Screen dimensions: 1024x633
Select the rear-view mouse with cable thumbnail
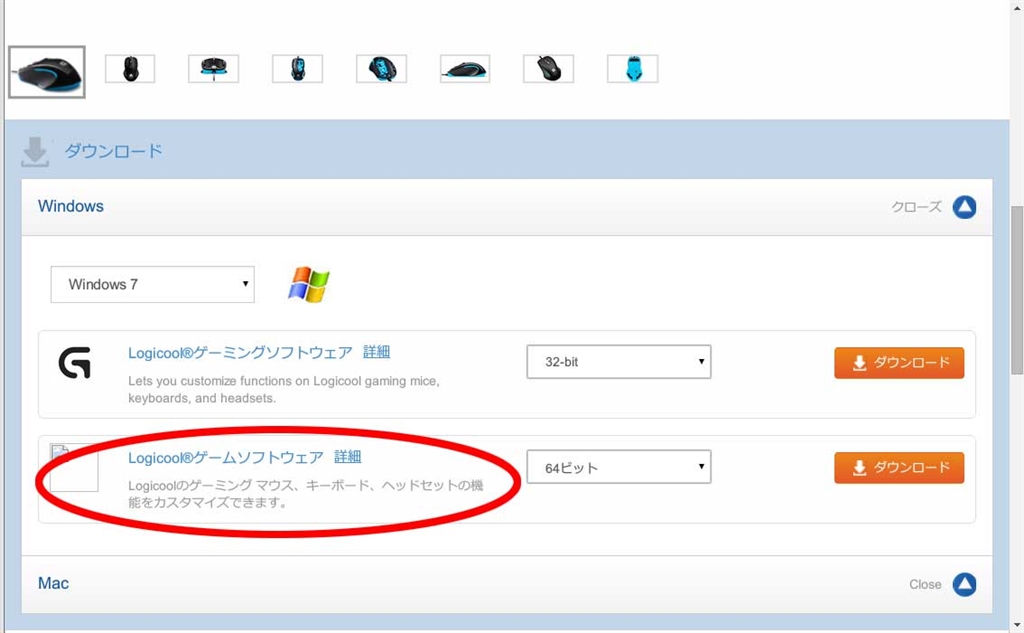[x=214, y=69]
